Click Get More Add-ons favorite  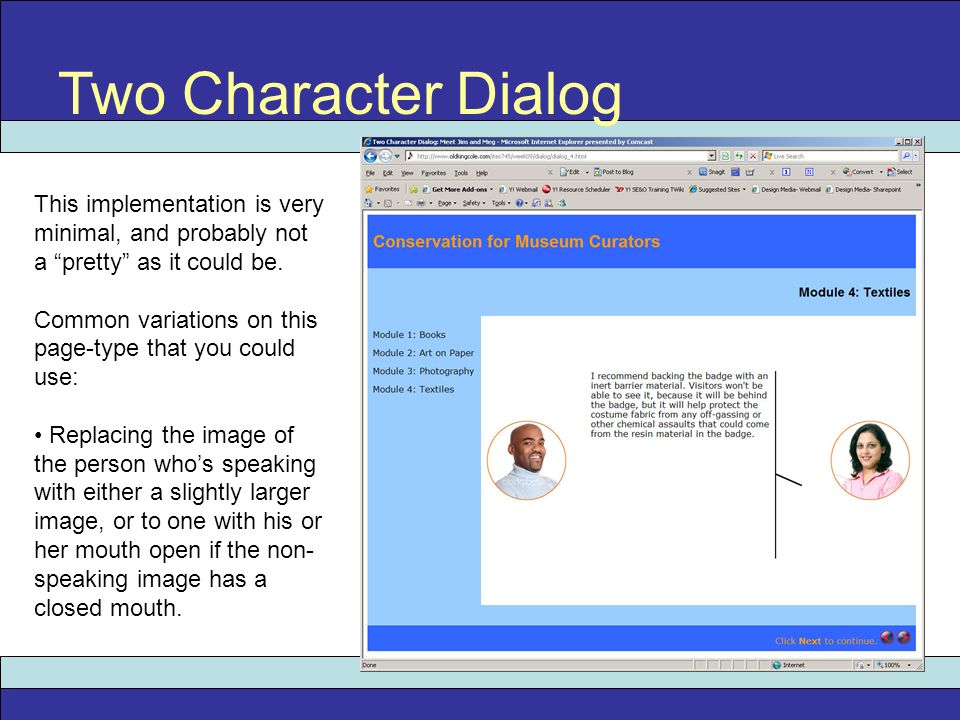[457, 189]
